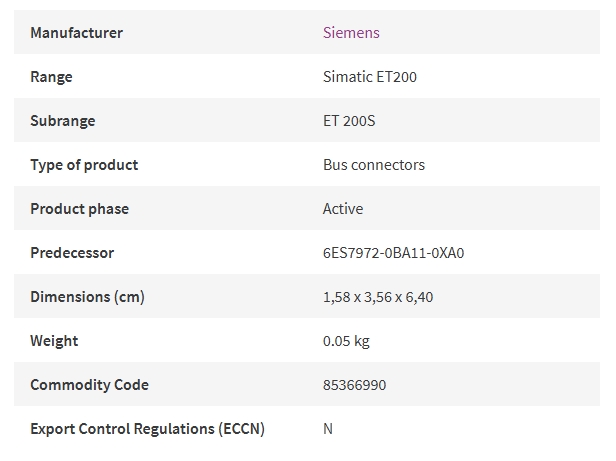The height and width of the screenshot is (461, 616).
Task: Select predecessor number 6ES7972-0BA11-0XA0
Action: [394, 253]
